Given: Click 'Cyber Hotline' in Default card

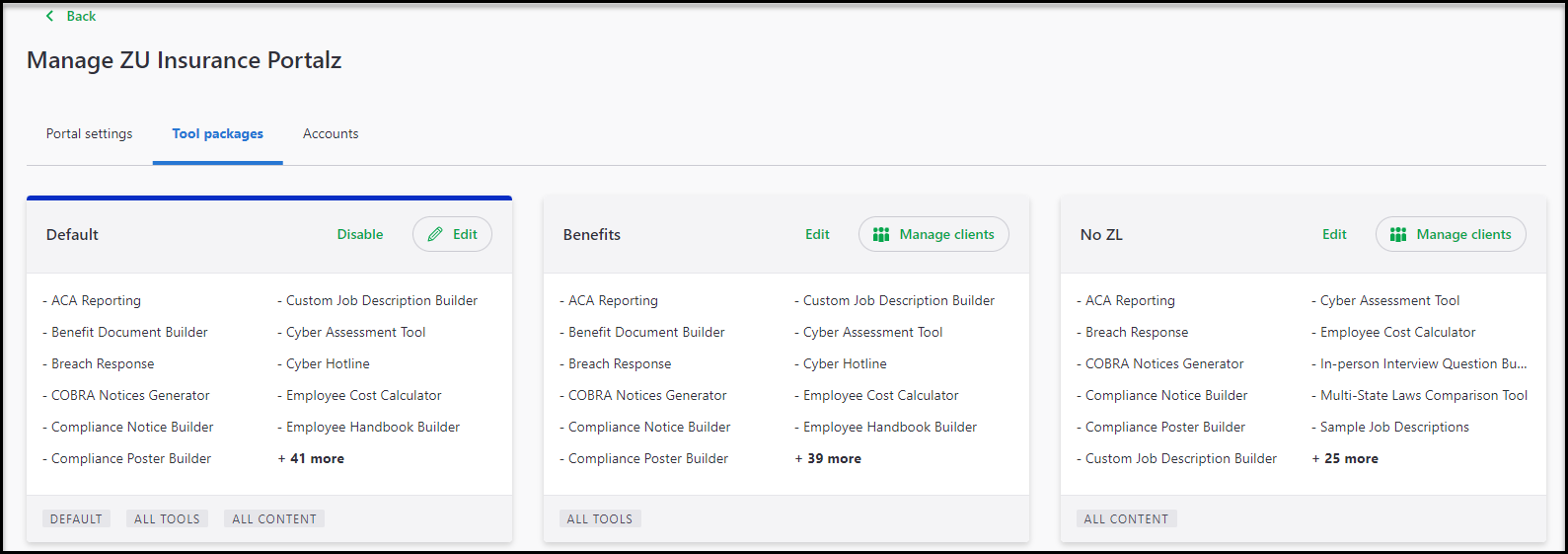Looking at the screenshot, I should [328, 363].
